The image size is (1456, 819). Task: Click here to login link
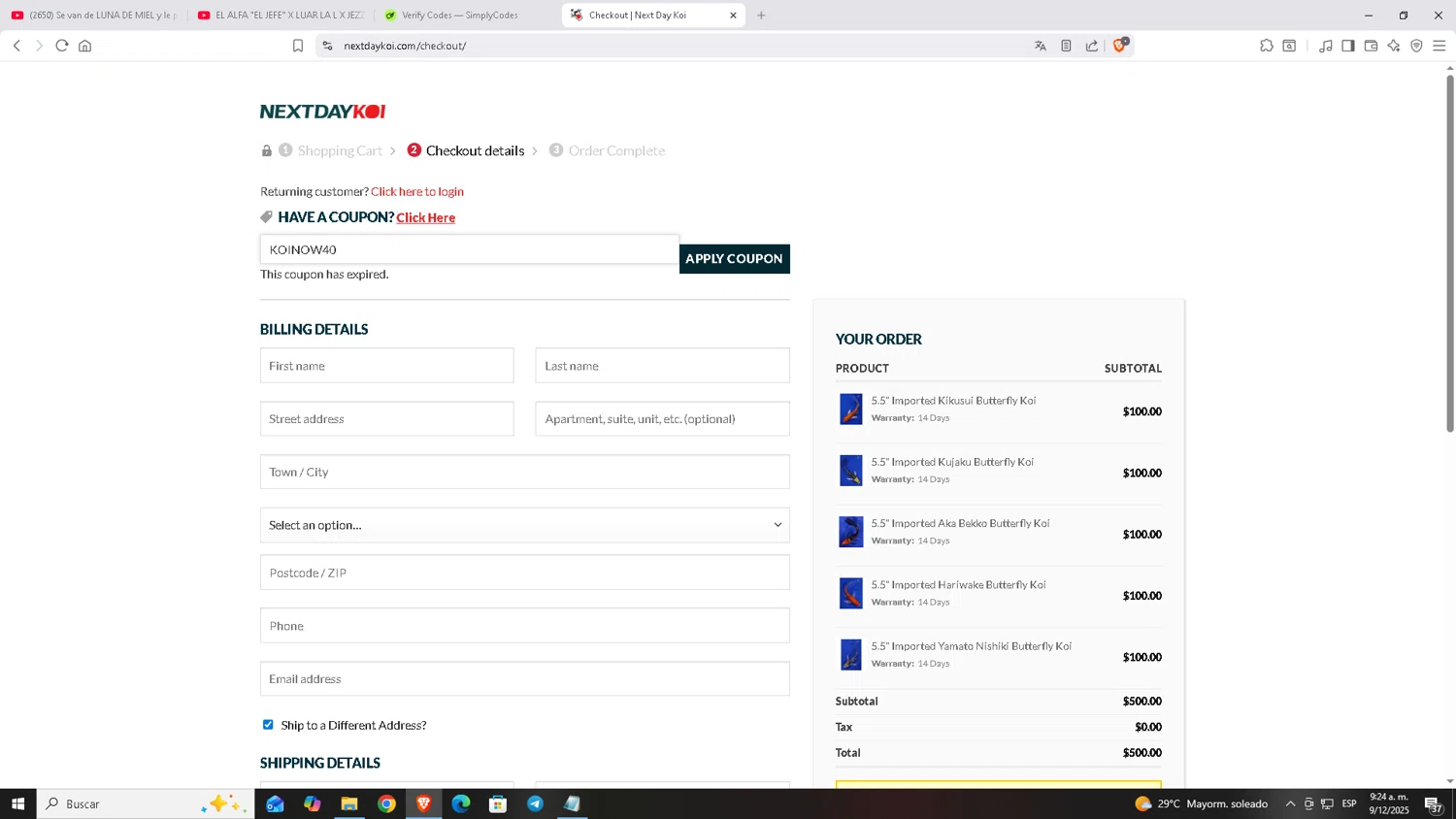tap(417, 191)
